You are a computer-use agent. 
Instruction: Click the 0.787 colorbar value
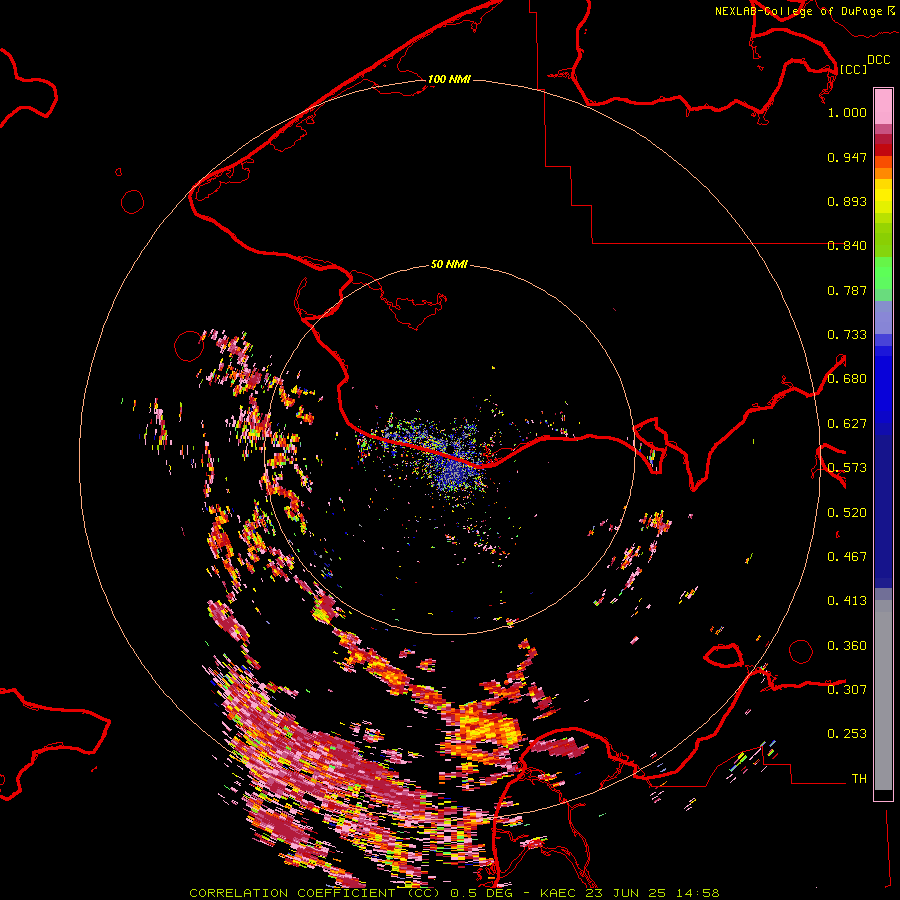pos(847,290)
